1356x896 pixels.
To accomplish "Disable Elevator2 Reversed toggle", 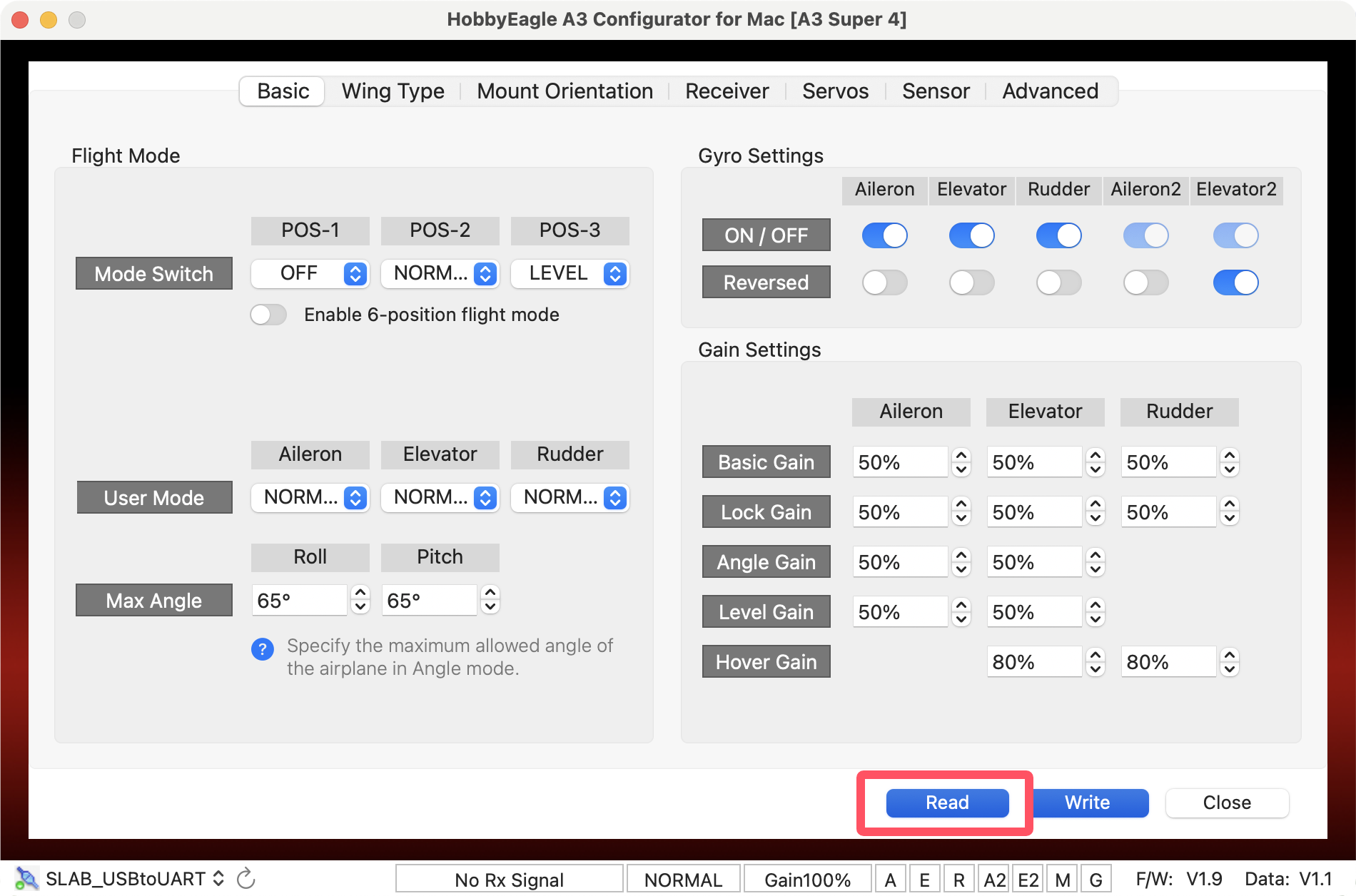I will click(1235, 282).
